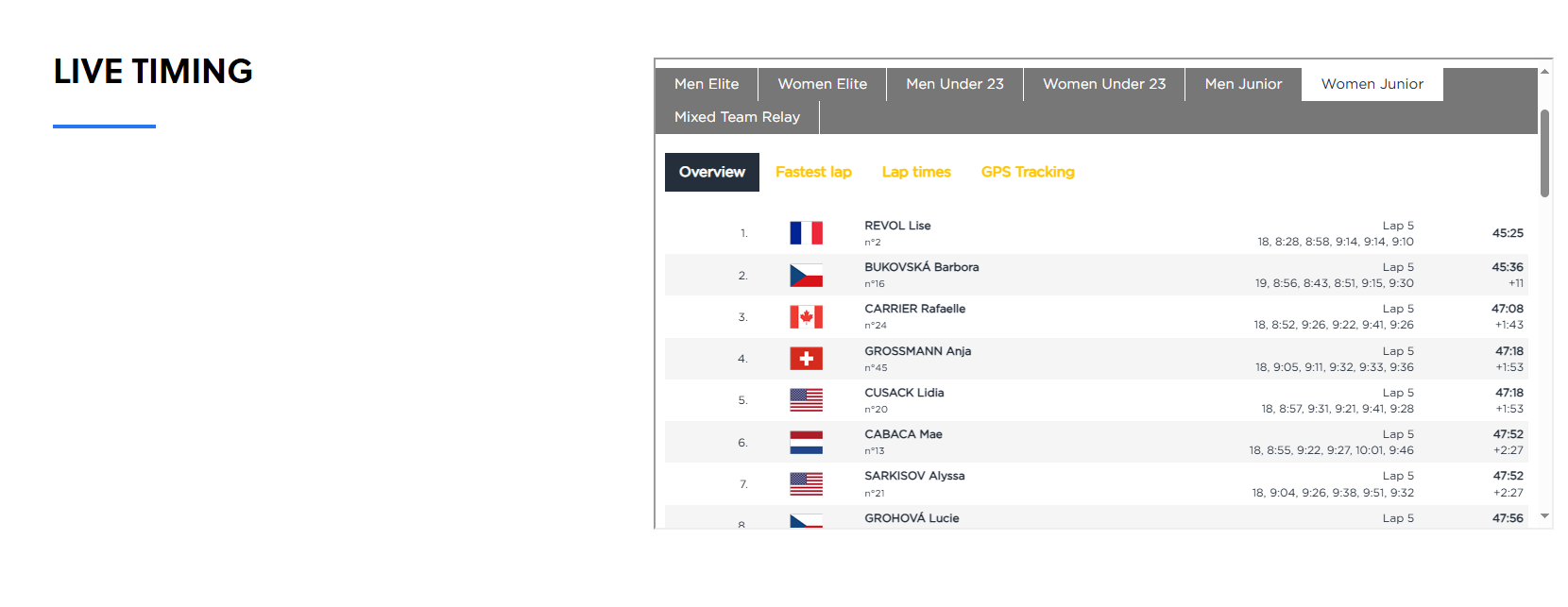Show Women Under 23 results
Screen dimensions: 1568x607
(1103, 84)
